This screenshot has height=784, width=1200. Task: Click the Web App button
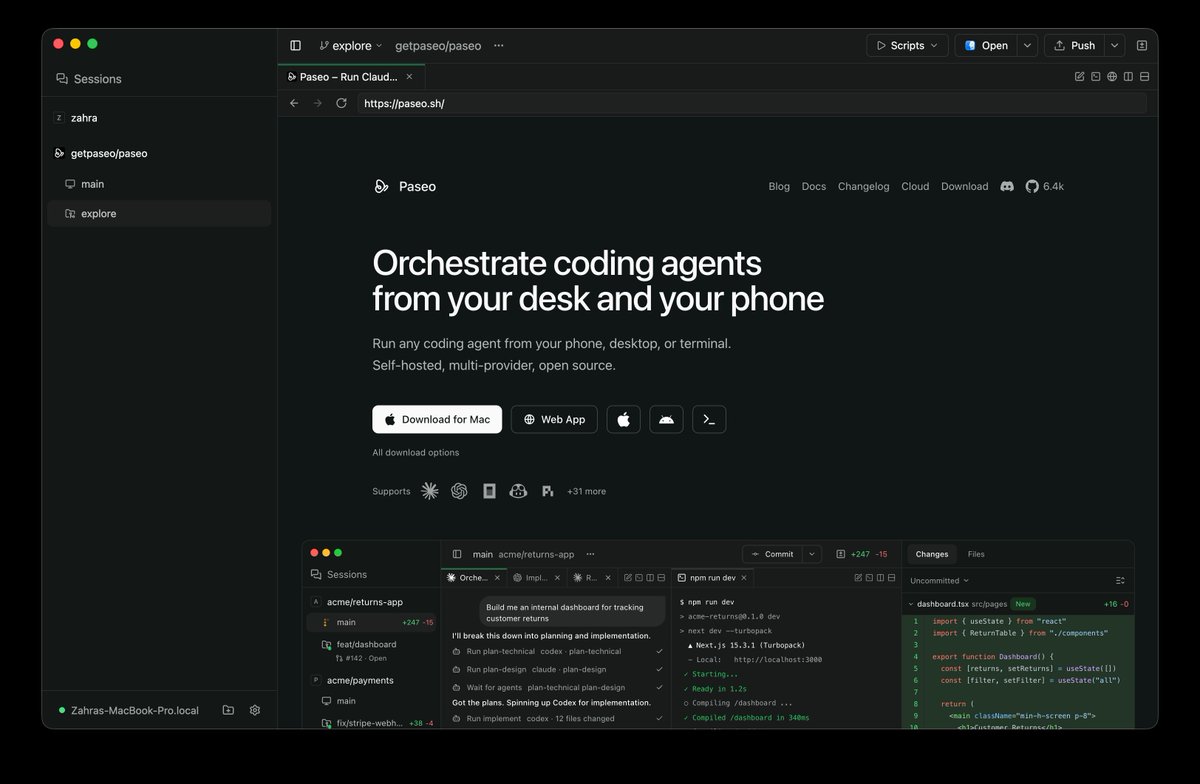pos(554,419)
